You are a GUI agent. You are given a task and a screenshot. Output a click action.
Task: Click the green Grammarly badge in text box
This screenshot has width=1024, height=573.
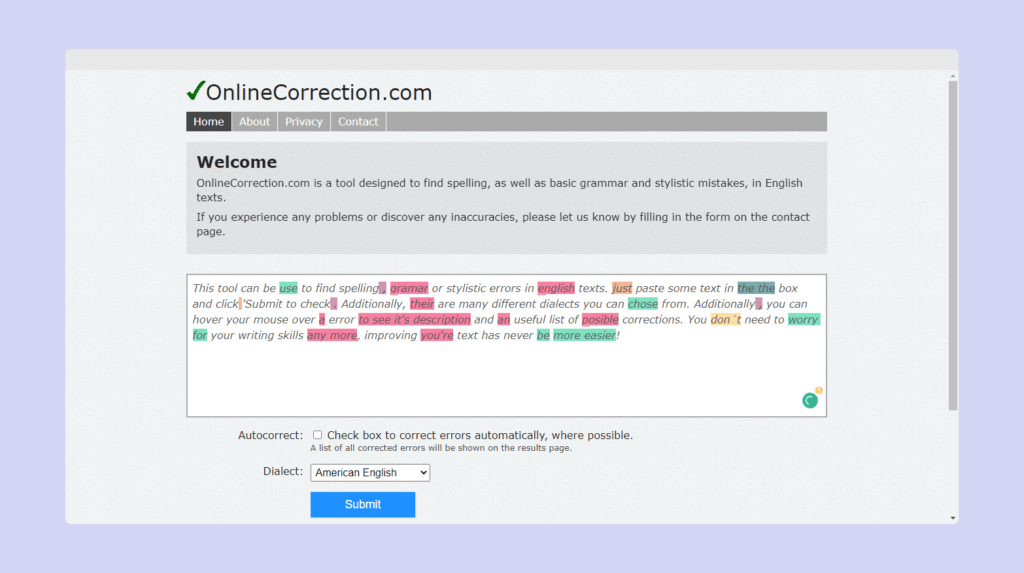click(x=810, y=401)
